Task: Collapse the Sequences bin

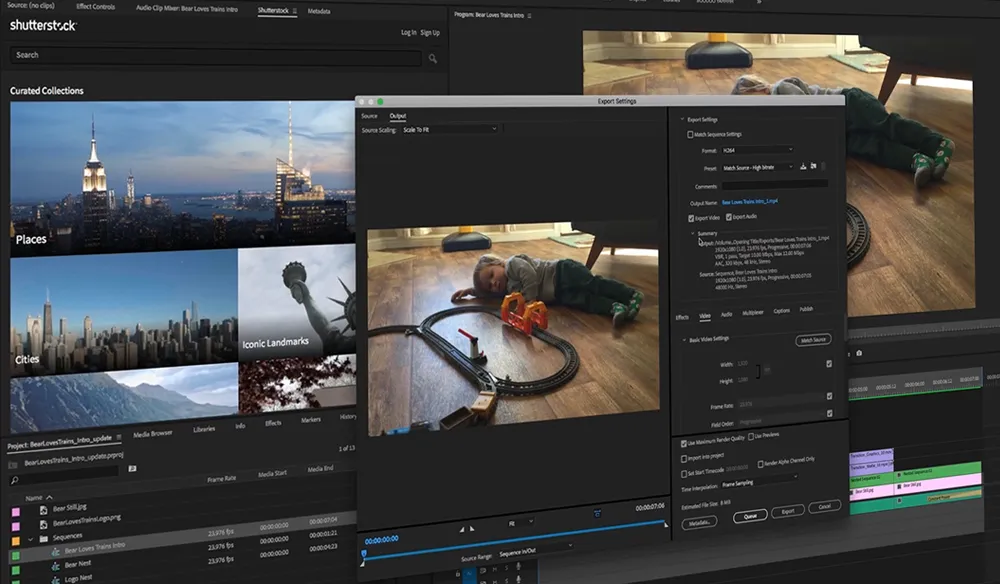Action: pyautogui.click(x=30, y=539)
